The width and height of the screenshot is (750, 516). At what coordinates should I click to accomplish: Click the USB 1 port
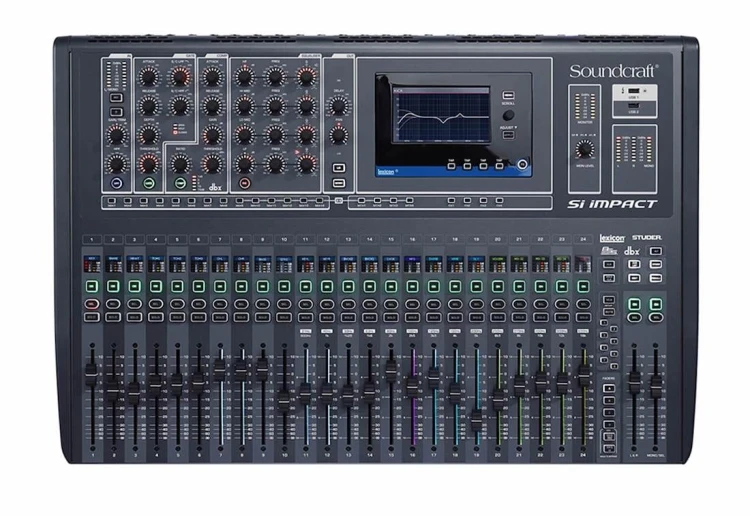coord(634,90)
